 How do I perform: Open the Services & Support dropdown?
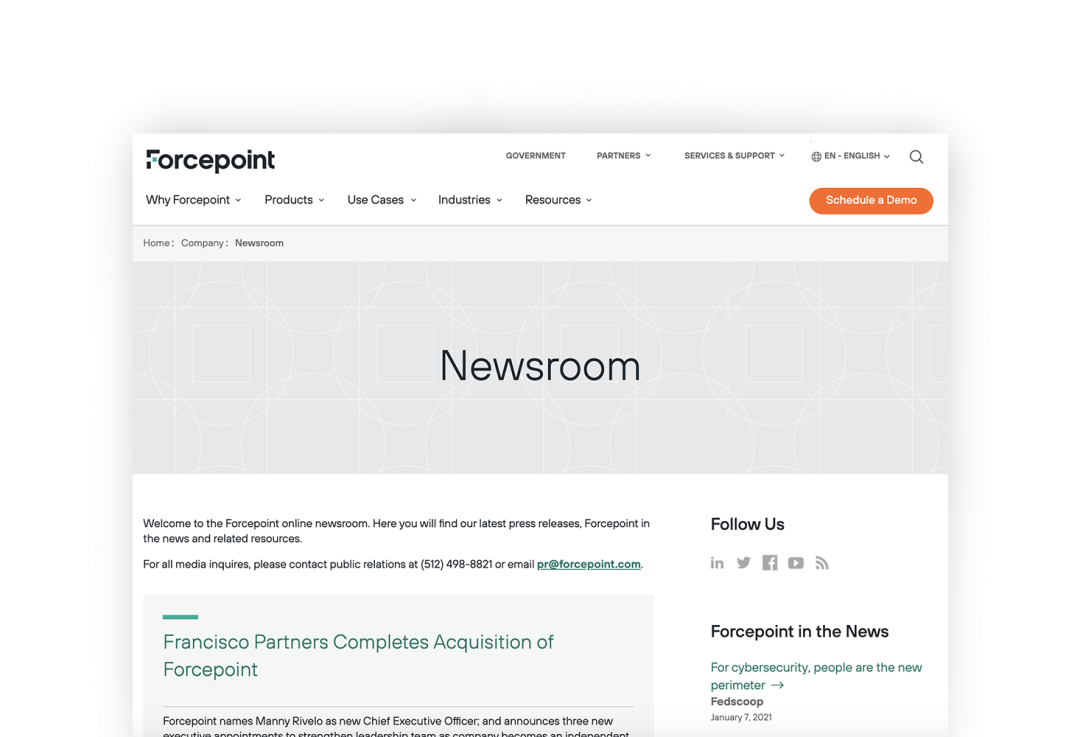[x=734, y=156]
